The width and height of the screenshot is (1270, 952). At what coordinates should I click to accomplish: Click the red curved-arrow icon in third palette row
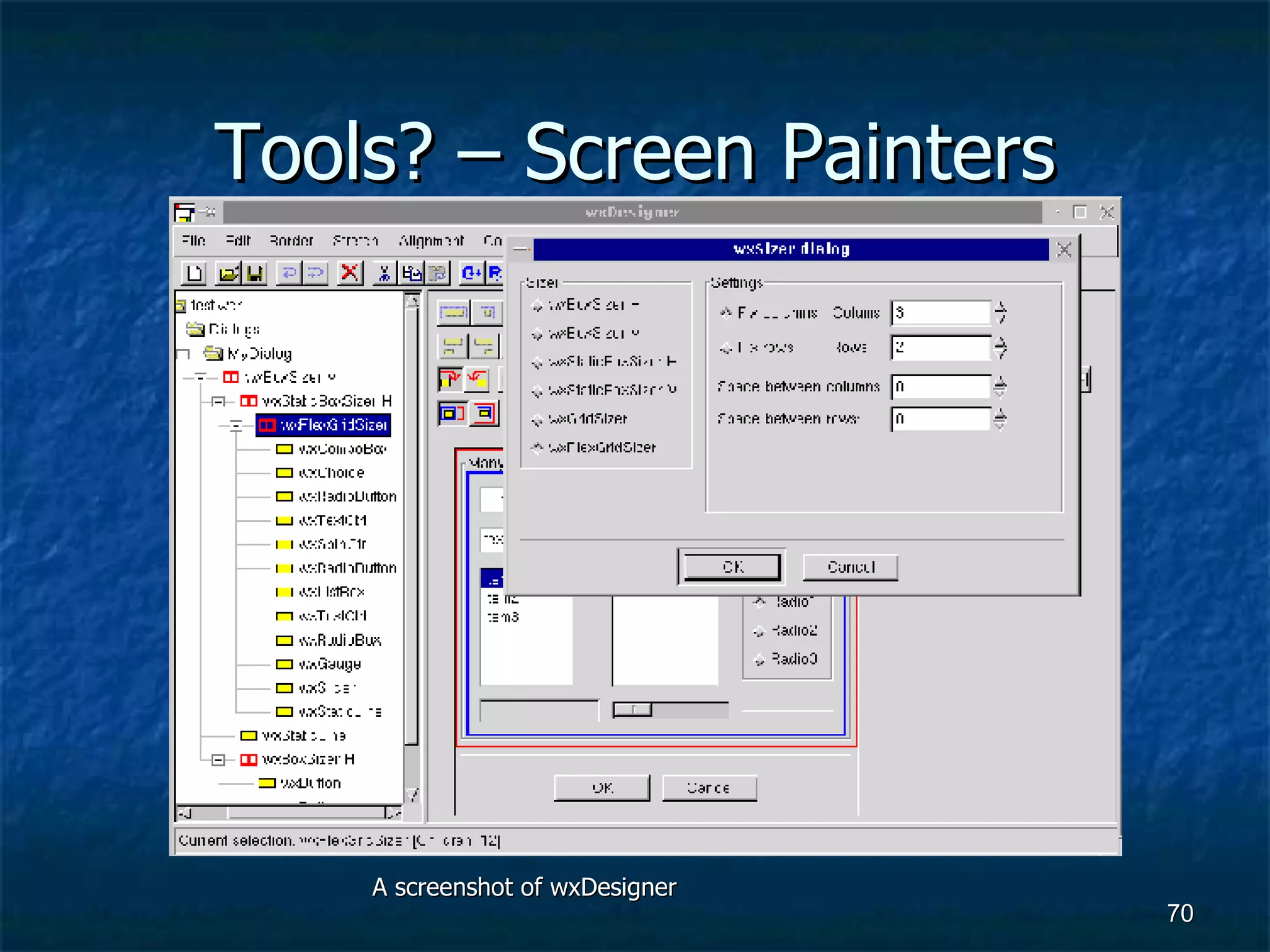point(477,379)
